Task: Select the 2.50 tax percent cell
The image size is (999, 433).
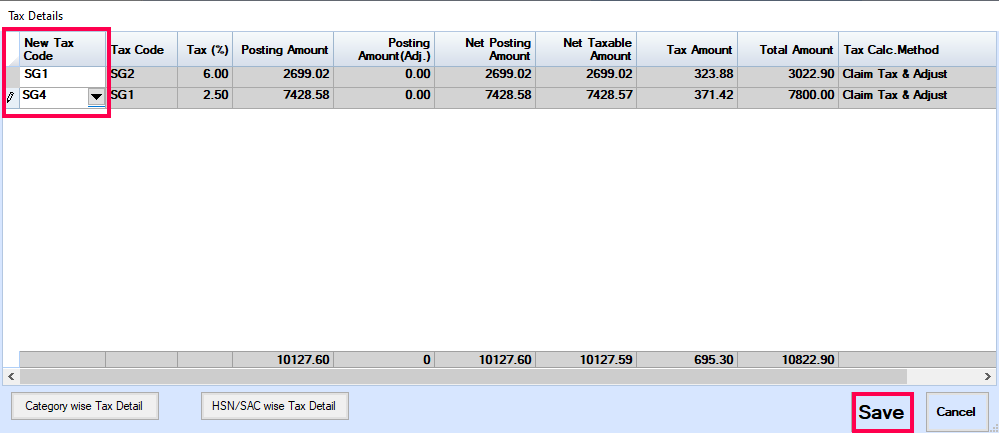Action: (205, 96)
